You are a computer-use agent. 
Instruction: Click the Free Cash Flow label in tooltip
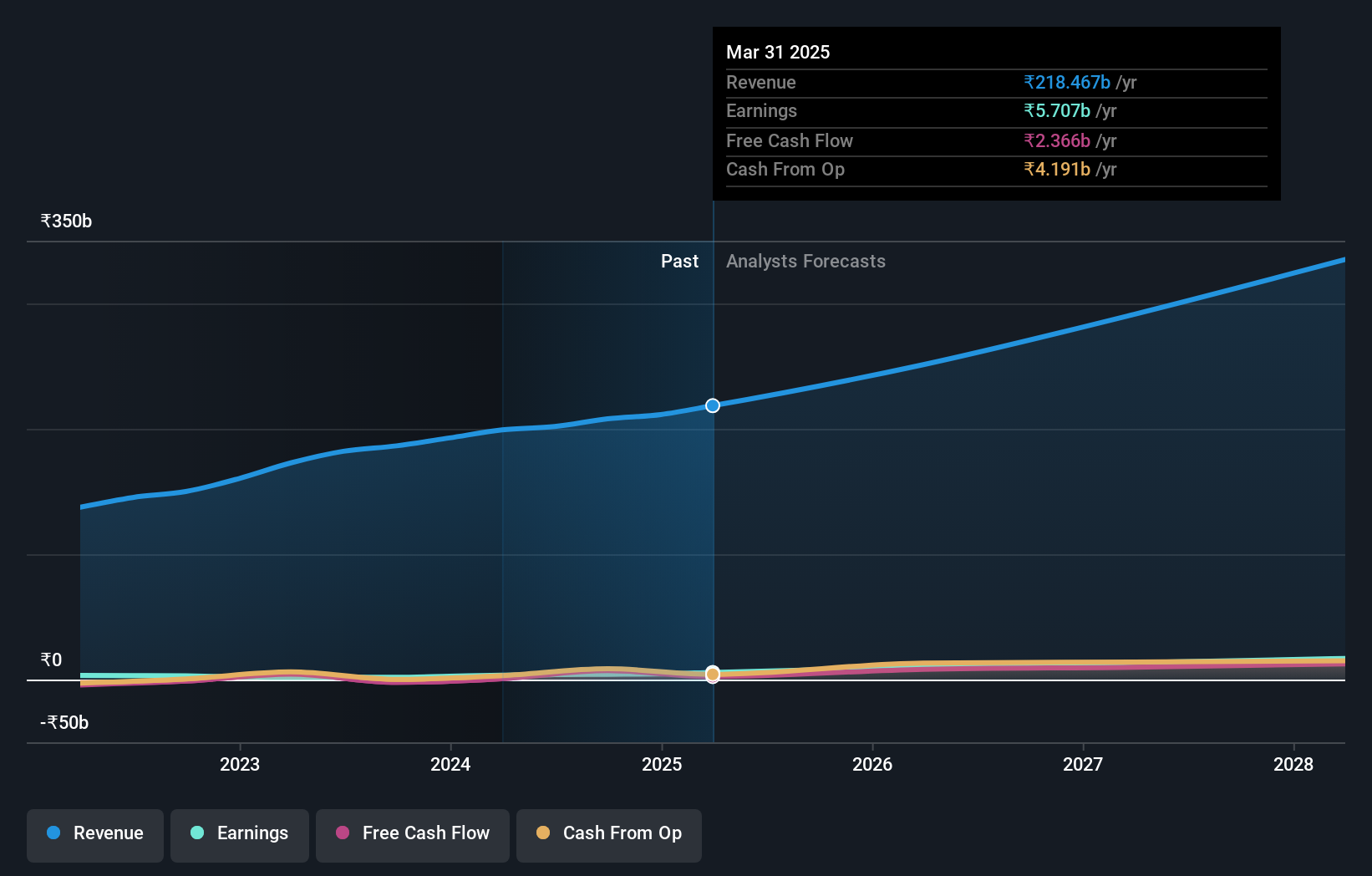(789, 140)
